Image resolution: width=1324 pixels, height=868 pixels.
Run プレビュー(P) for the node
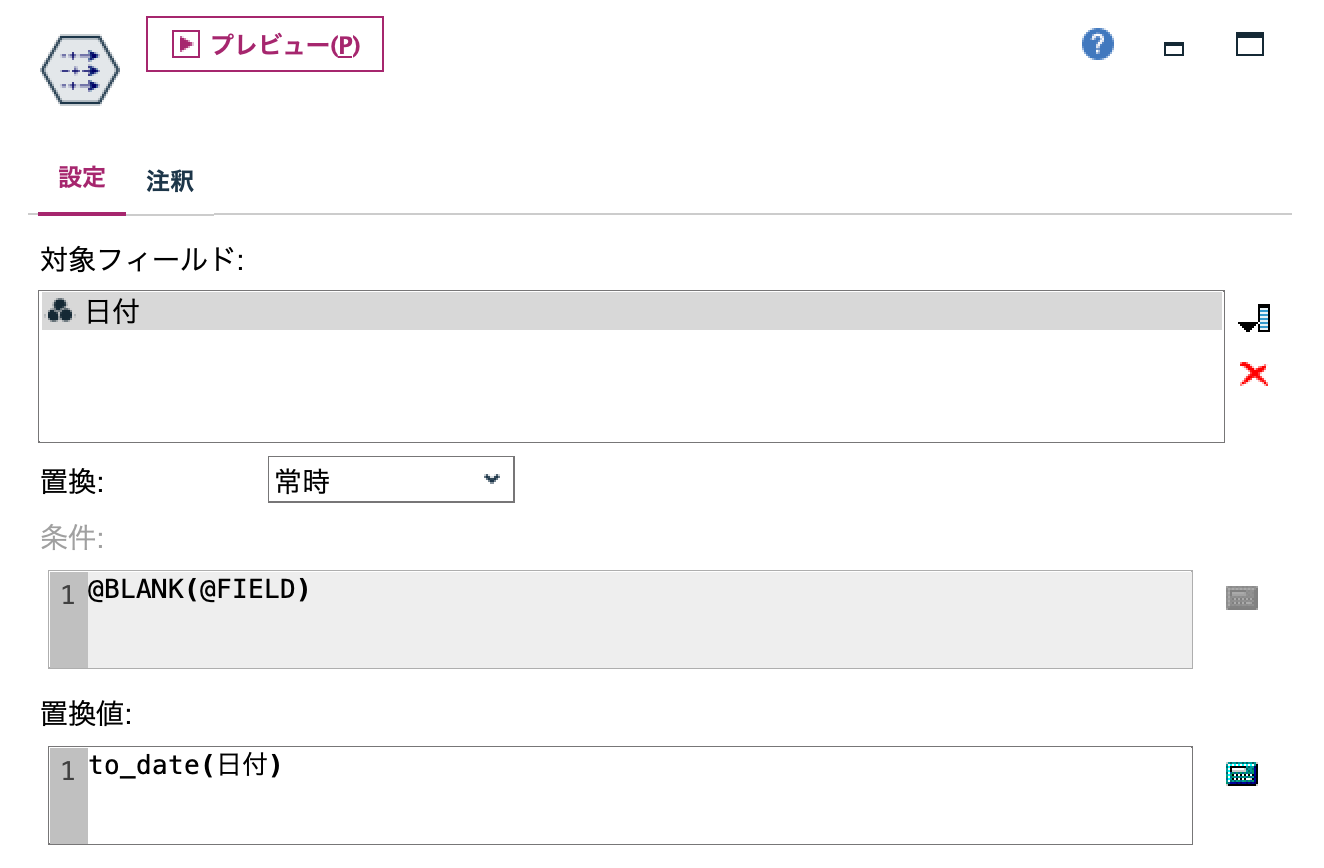pos(264,44)
